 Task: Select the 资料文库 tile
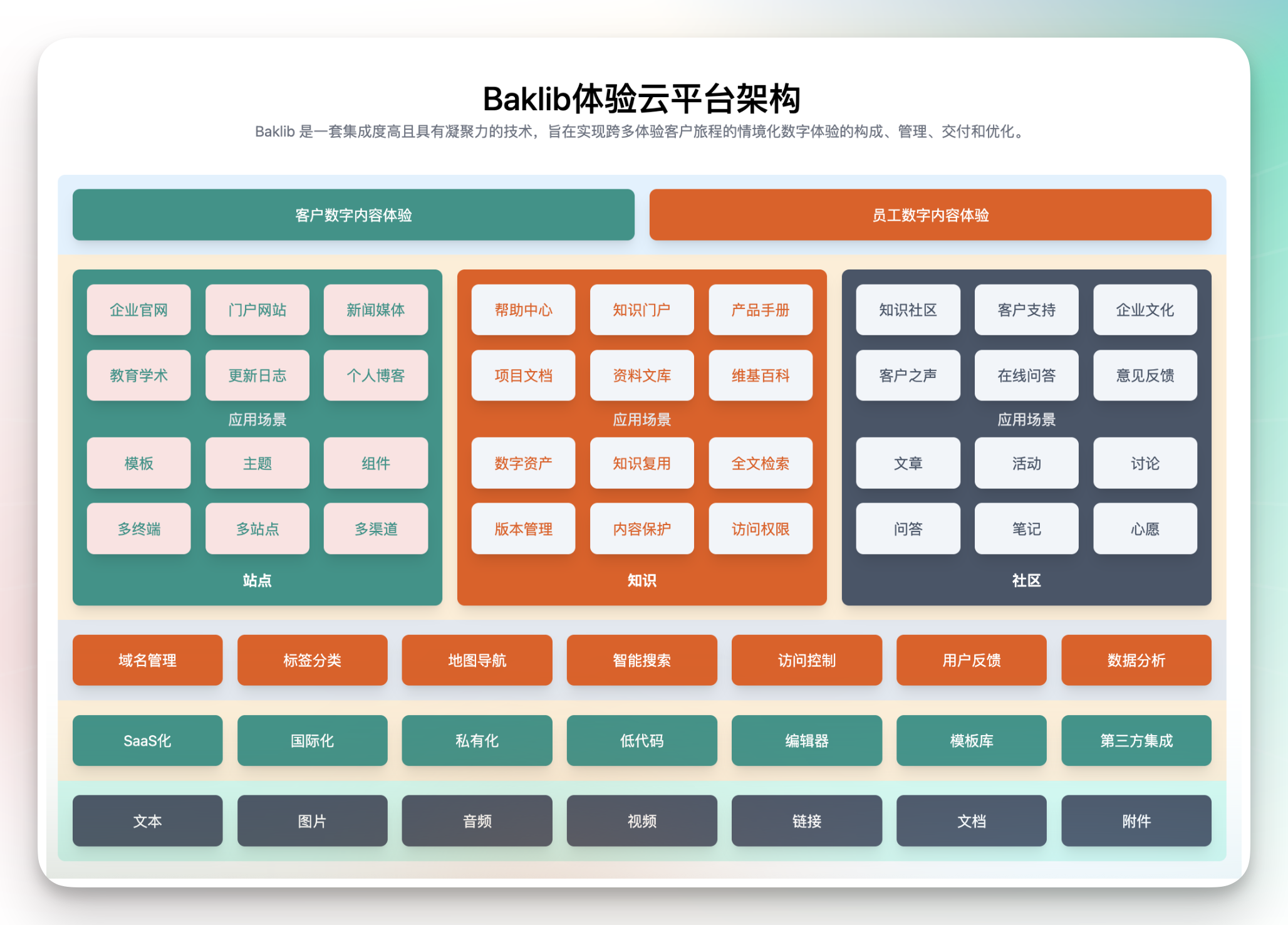tap(642, 375)
